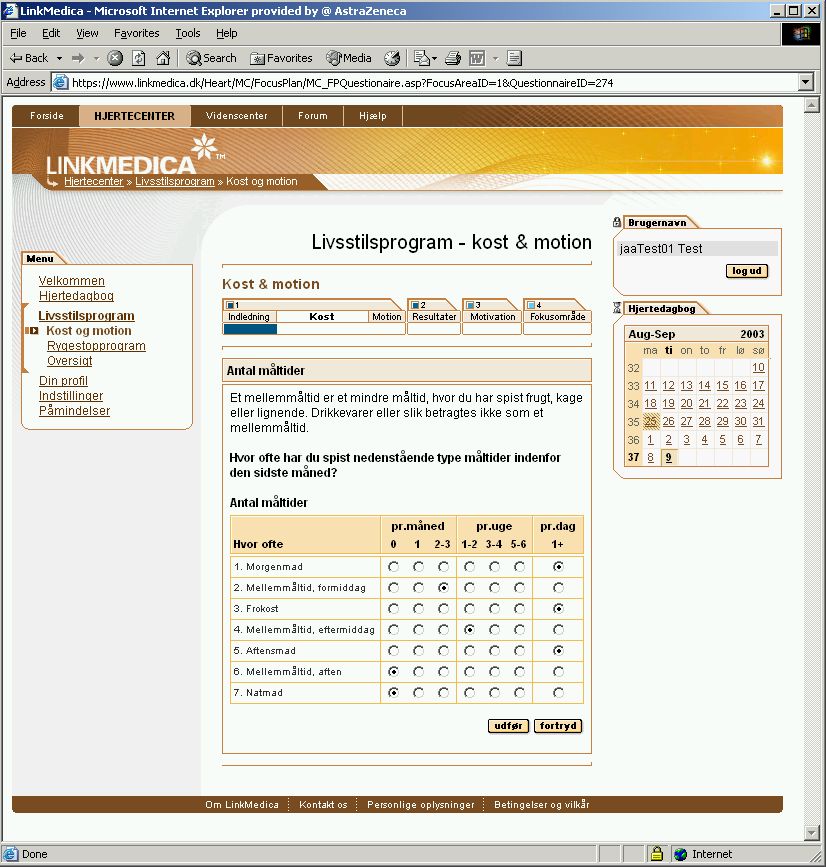Screen dimensions: 826x867
Task: Click the log ud button
Action: [746, 271]
